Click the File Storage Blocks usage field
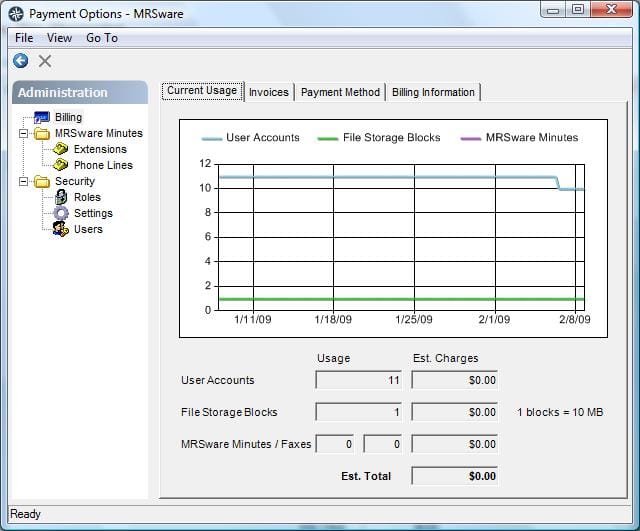Viewport: 640px width, 531px height. coord(358,412)
